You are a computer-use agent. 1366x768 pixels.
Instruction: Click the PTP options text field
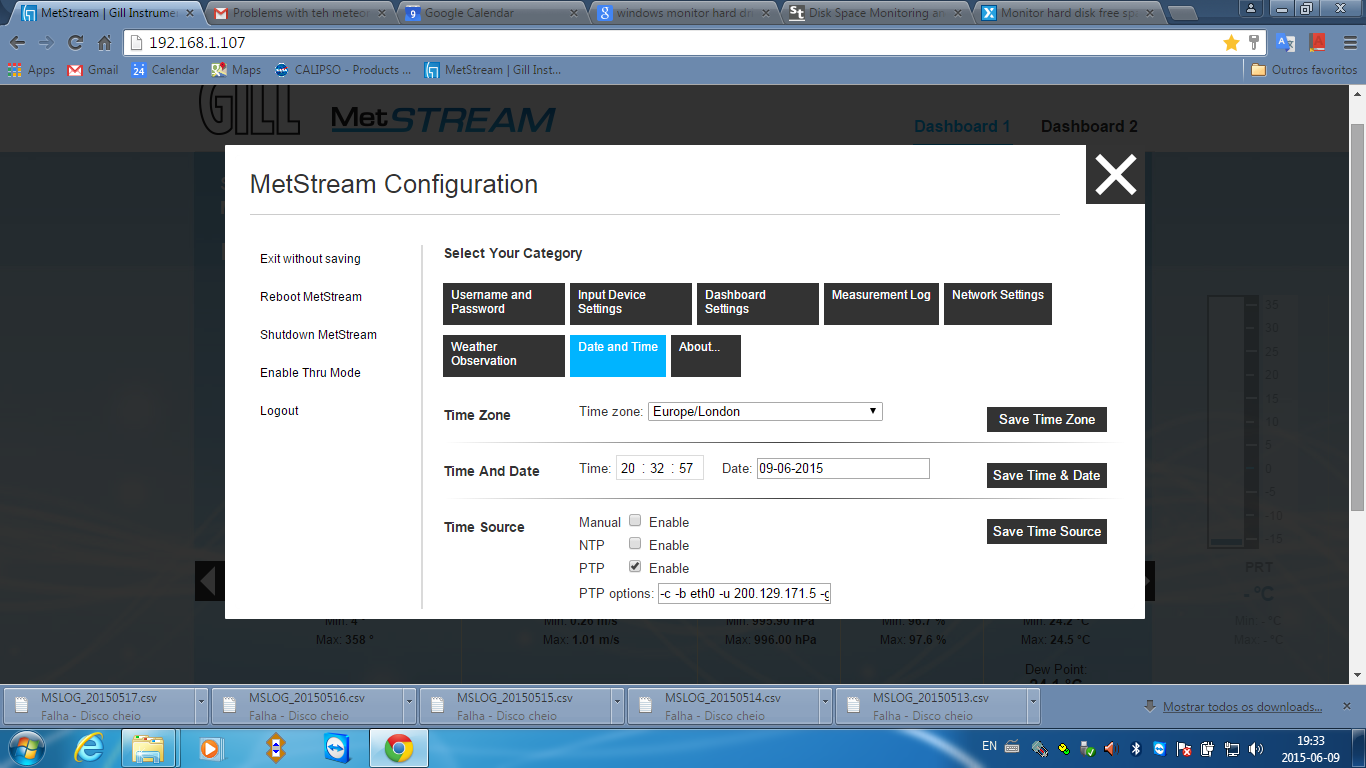point(745,594)
